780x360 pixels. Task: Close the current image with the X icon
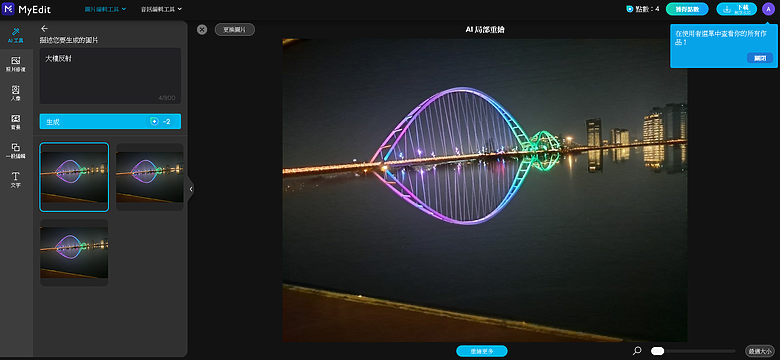pyautogui.click(x=201, y=30)
